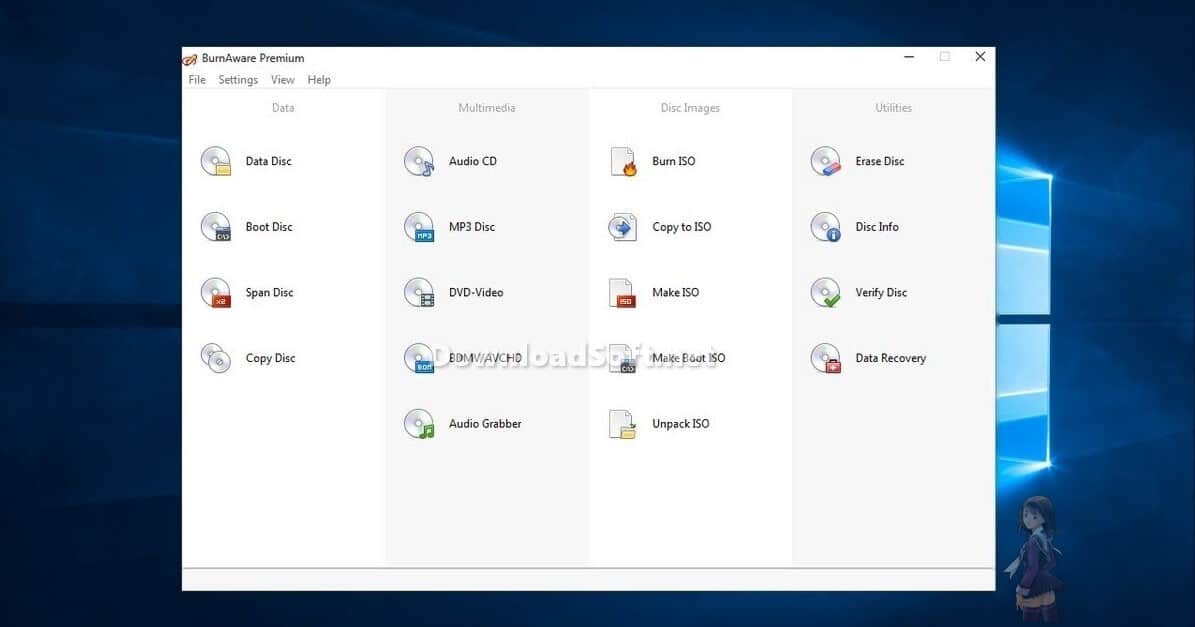Viewport: 1195px width, 627px height.
Task: Click the Utilities column header
Action: click(x=893, y=108)
